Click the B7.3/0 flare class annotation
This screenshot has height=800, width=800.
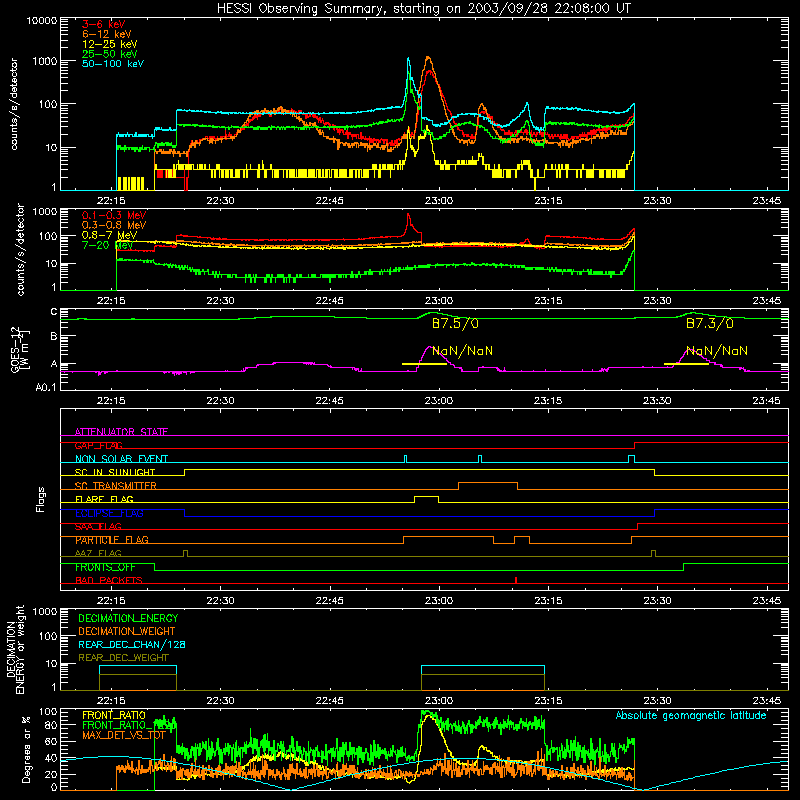pos(710,323)
